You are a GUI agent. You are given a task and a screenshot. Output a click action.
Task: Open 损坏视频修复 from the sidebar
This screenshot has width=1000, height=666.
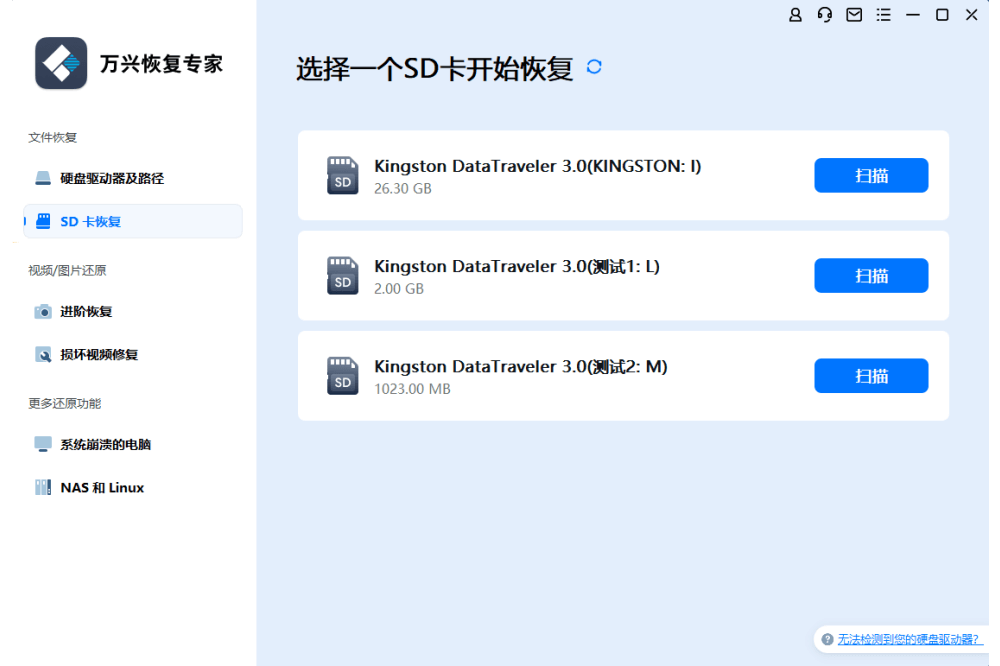[x=133, y=355]
